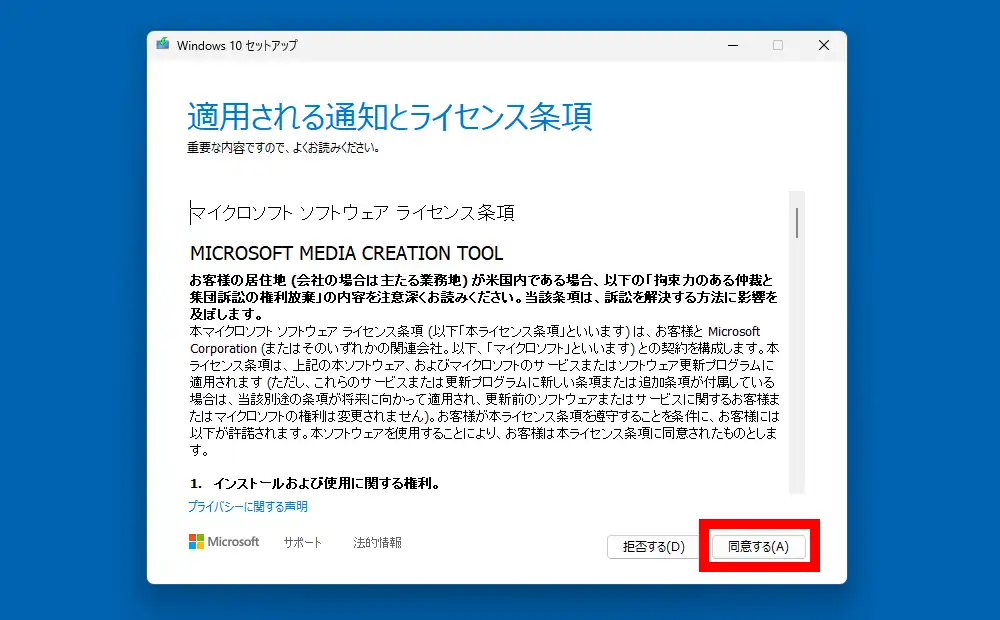Open the プライバシーに関する声明 link

(x=247, y=506)
